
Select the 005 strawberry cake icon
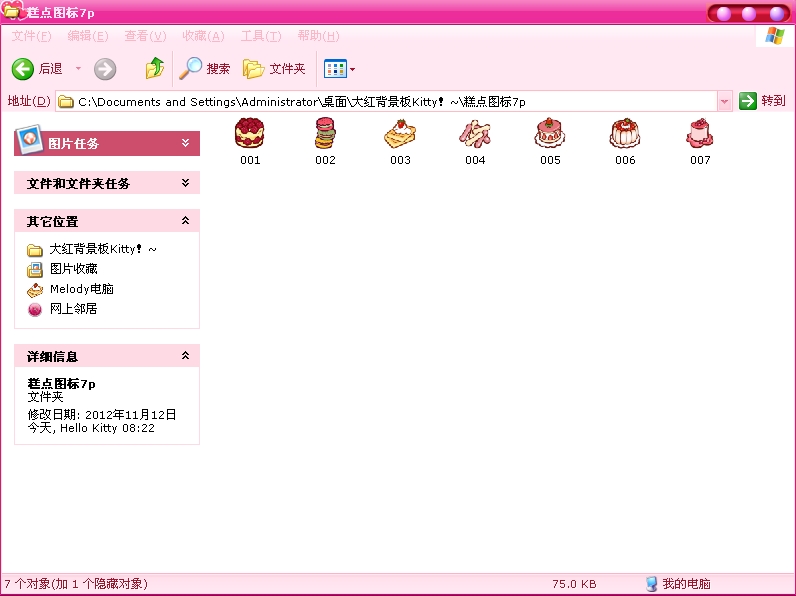pyautogui.click(x=550, y=133)
